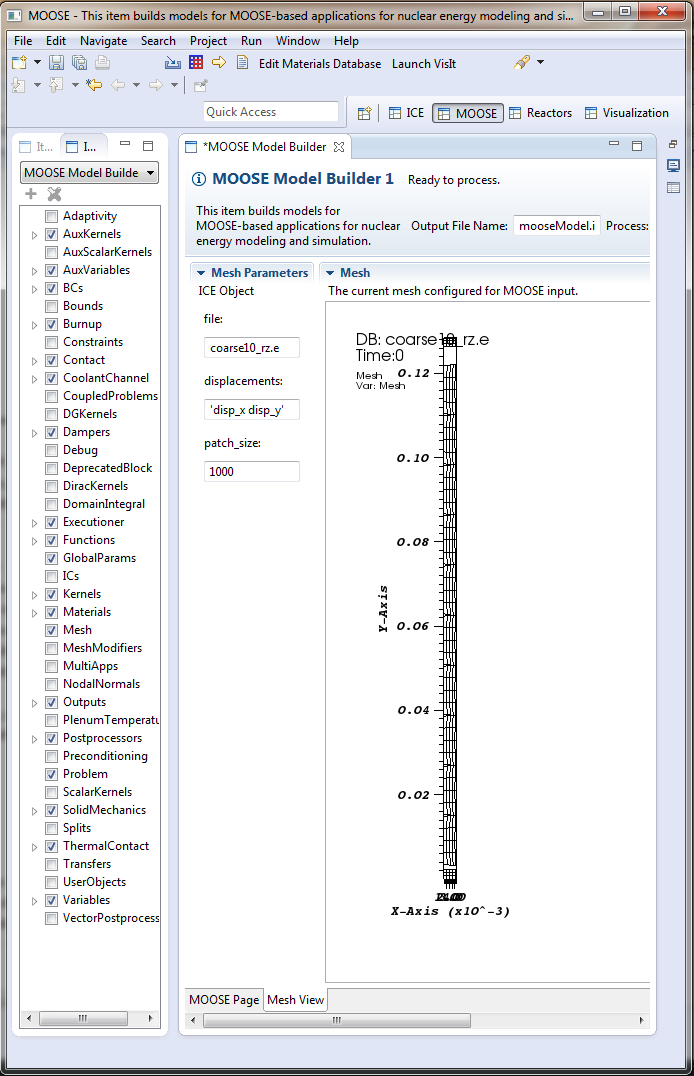Image resolution: width=694 pixels, height=1076 pixels.
Task: Toggle the Debug checkbox
Action: 51,450
